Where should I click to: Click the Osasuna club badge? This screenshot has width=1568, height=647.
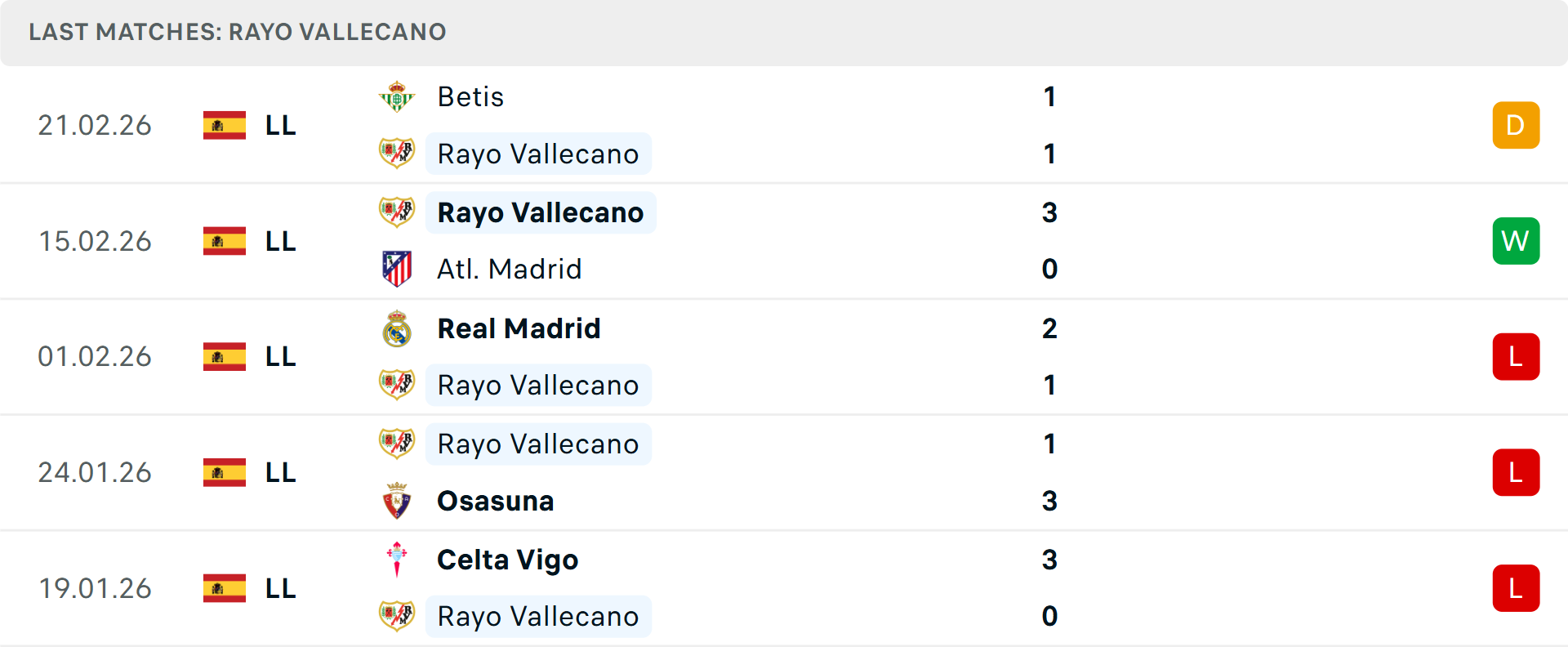[x=397, y=501]
